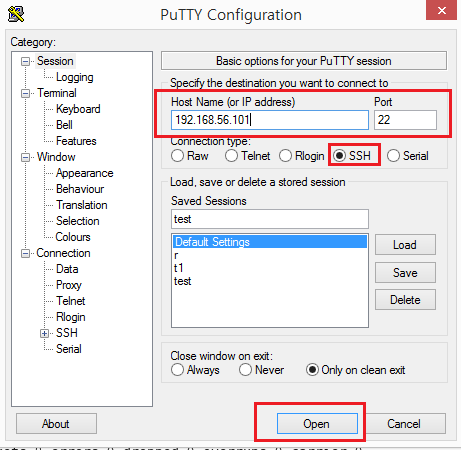This screenshot has height=450, width=461.
Task: Open the Telnet category in tree
Action: coord(71,301)
